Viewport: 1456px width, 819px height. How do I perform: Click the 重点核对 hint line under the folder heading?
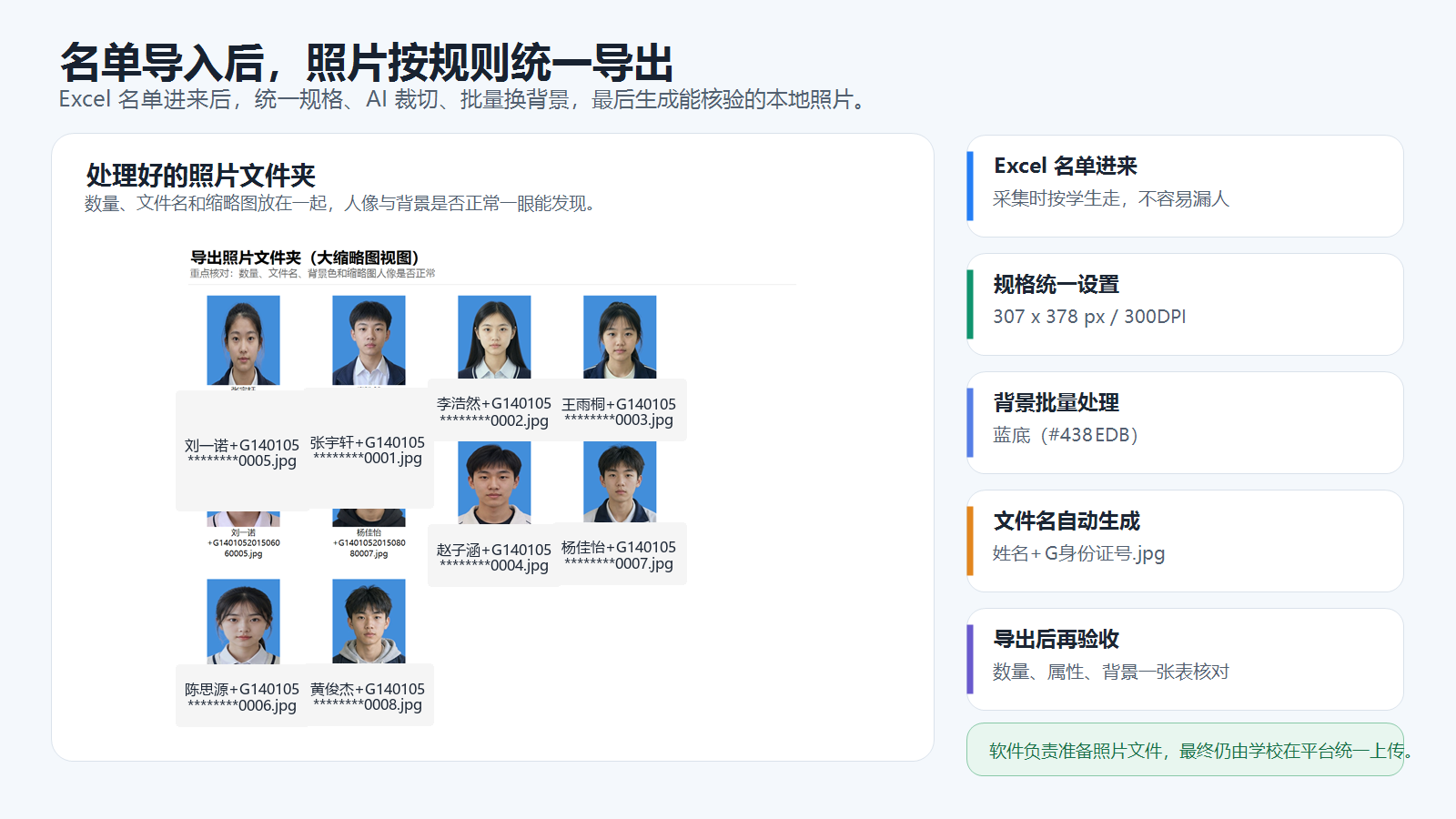pyautogui.click(x=312, y=273)
